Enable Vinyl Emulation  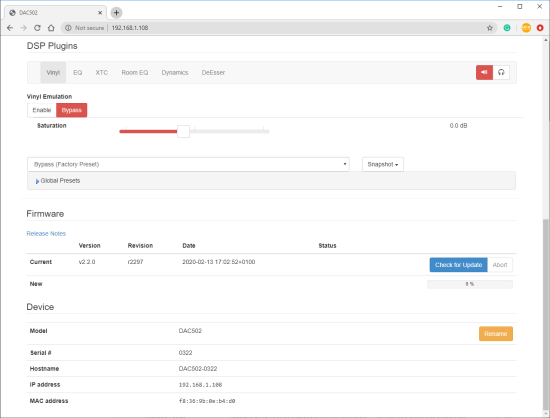[42, 110]
